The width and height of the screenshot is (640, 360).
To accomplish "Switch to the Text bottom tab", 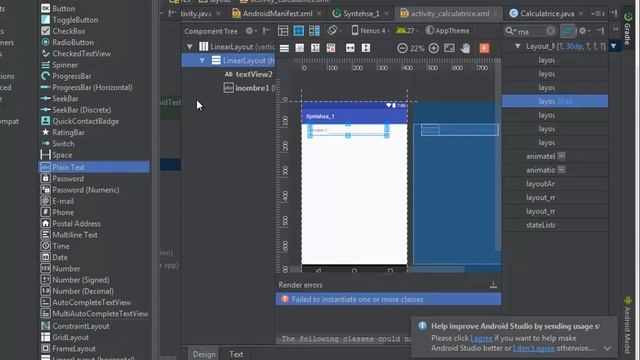I will pyautogui.click(x=236, y=354).
